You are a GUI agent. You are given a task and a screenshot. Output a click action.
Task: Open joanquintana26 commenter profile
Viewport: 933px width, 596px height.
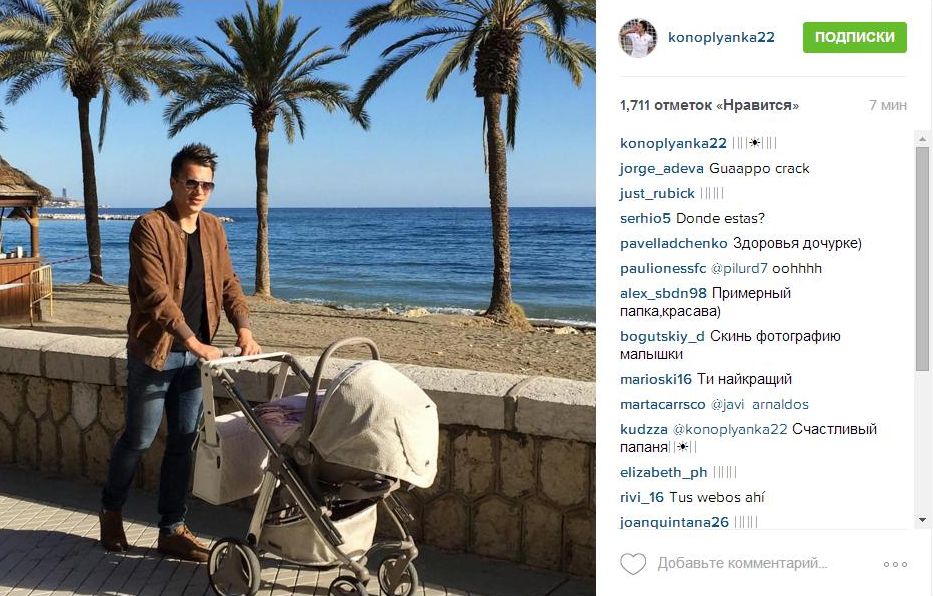[674, 522]
